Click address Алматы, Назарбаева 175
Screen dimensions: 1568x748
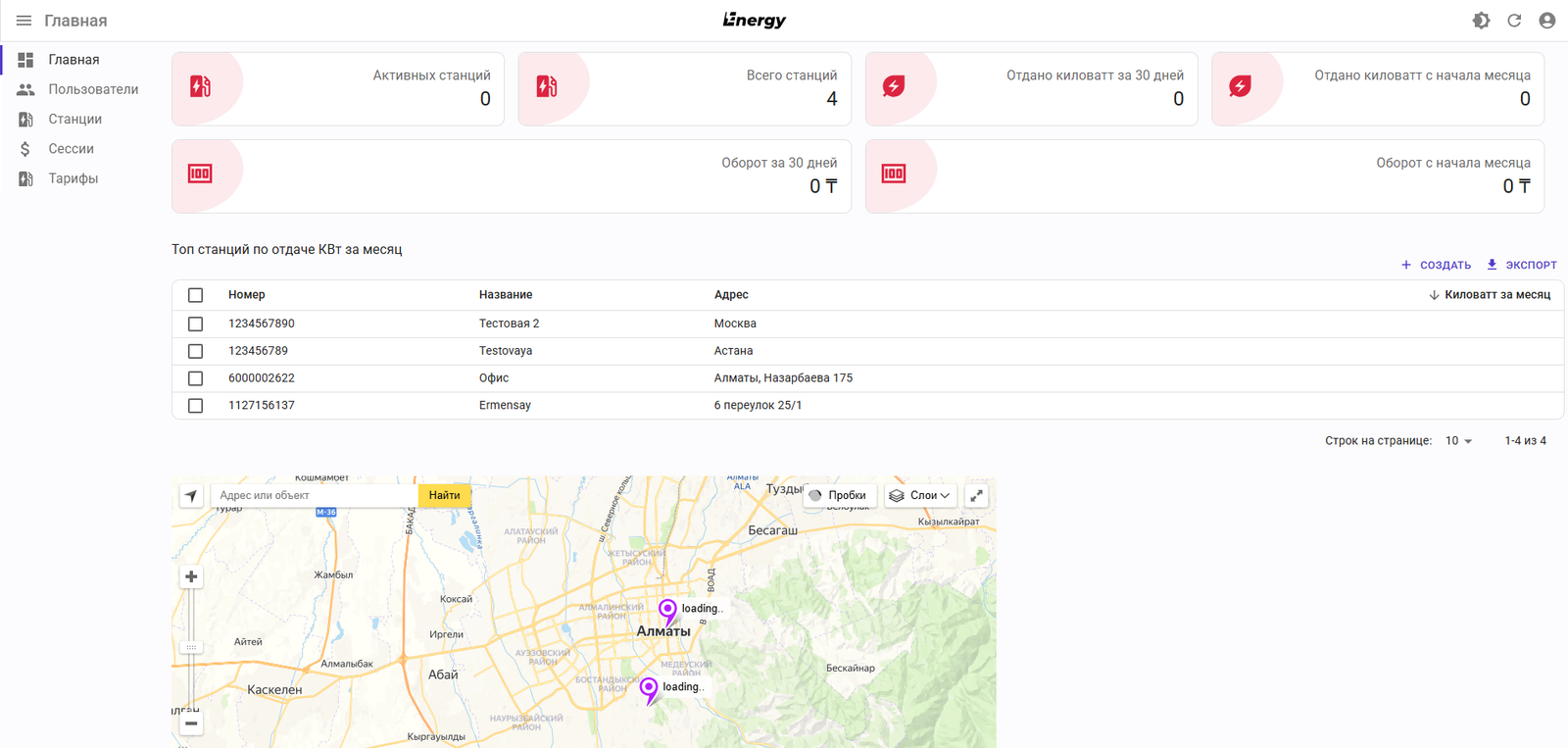[x=783, y=378]
